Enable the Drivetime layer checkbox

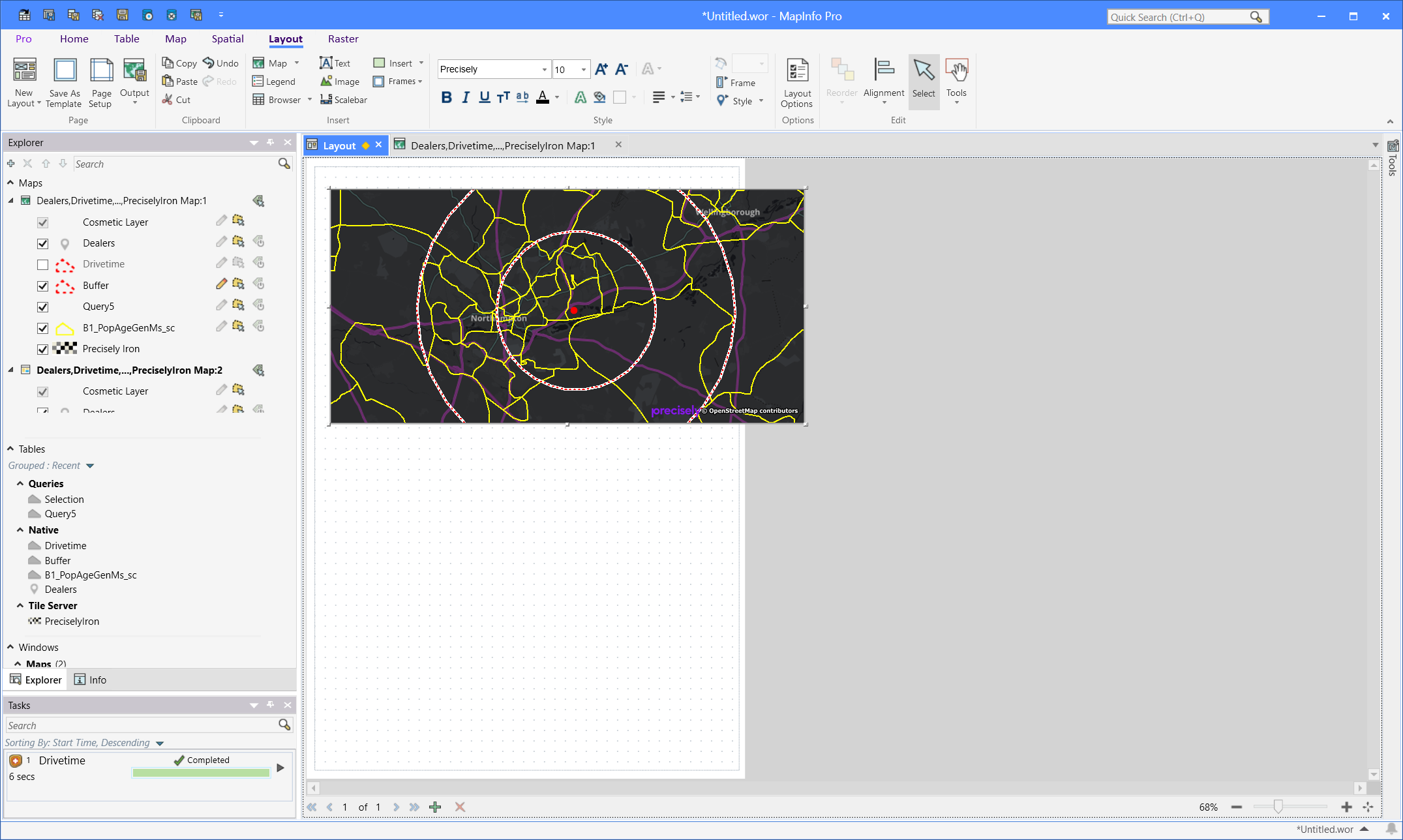(x=43, y=265)
